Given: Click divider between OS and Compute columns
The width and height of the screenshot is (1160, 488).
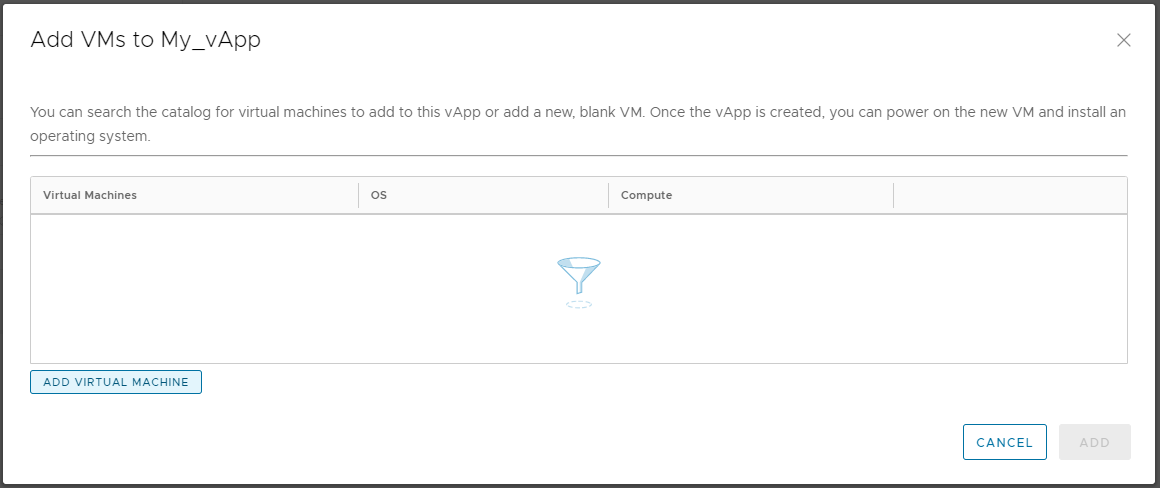Looking at the screenshot, I should coord(609,195).
